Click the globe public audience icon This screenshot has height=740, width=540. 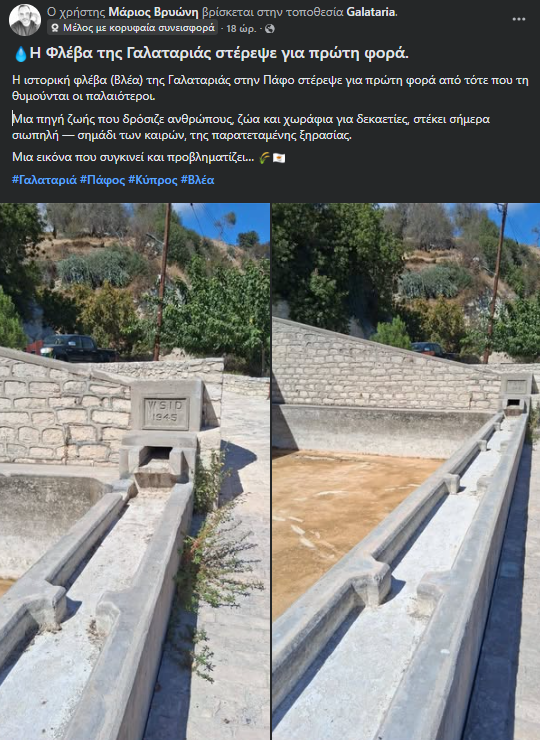pos(270,29)
